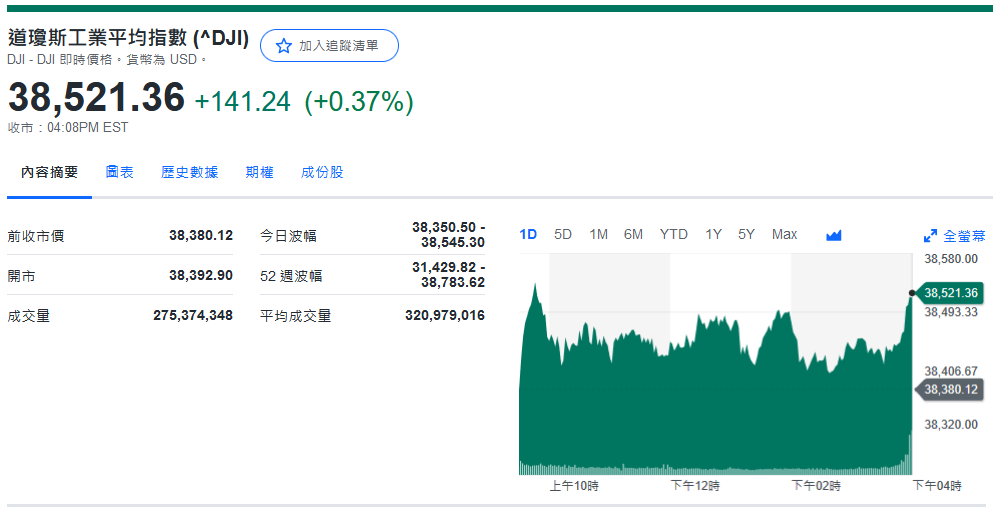Display Max chart range
The image size is (993, 513).
[784, 234]
